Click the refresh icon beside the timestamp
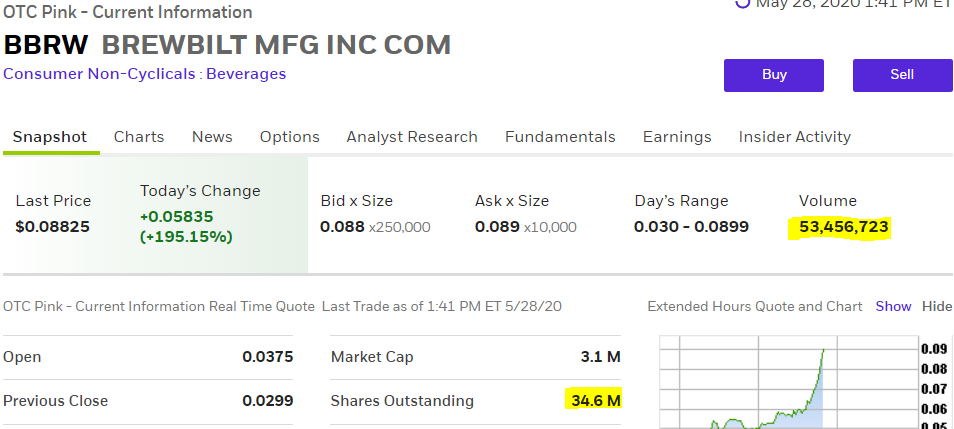This screenshot has height=429, width=954. [x=742, y=4]
